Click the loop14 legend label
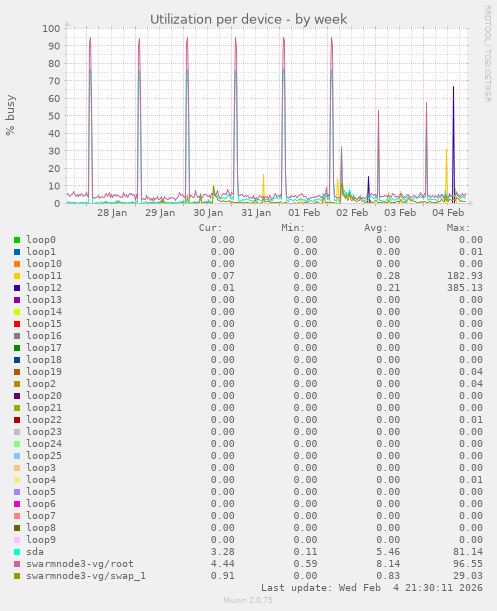Viewport: 497px width, 611px height. pos(44,312)
